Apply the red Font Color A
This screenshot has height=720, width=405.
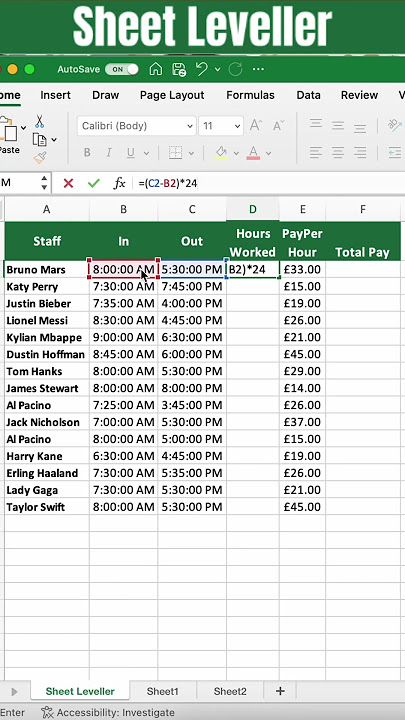tap(253, 153)
